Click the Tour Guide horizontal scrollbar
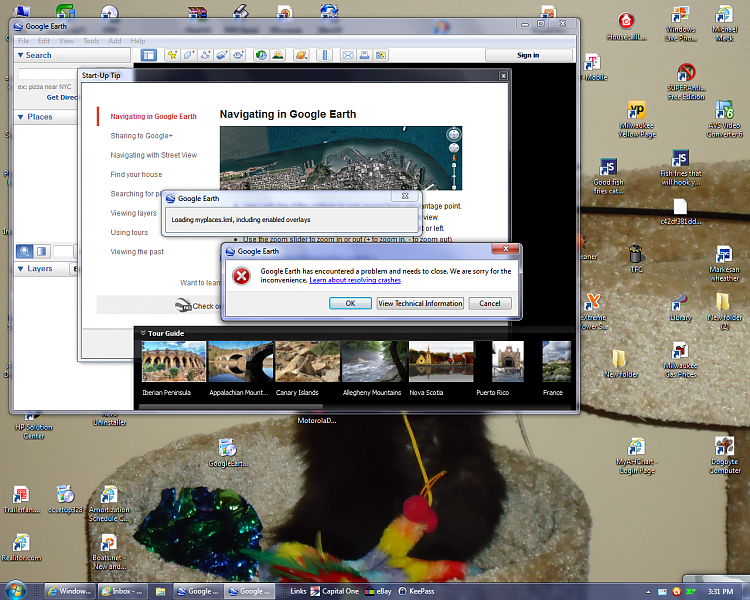This screenshot has width=750, height=600. (x=231, y=407)
